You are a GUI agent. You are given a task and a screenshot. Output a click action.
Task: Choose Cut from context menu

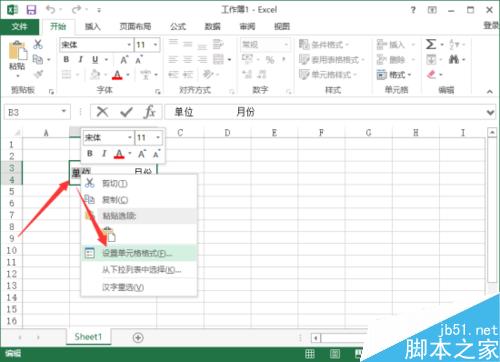(139, 183)
